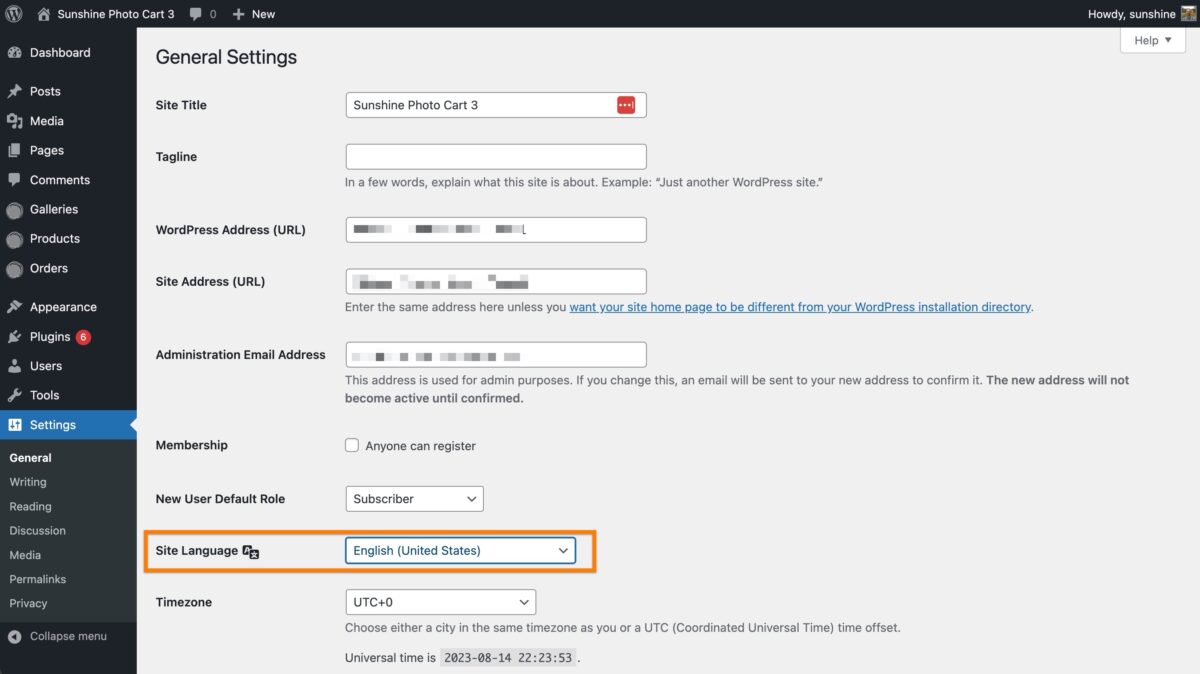Open the Site Language dropdown
This screenshot has width=1200, height=674.
click(x=460, y=551)
